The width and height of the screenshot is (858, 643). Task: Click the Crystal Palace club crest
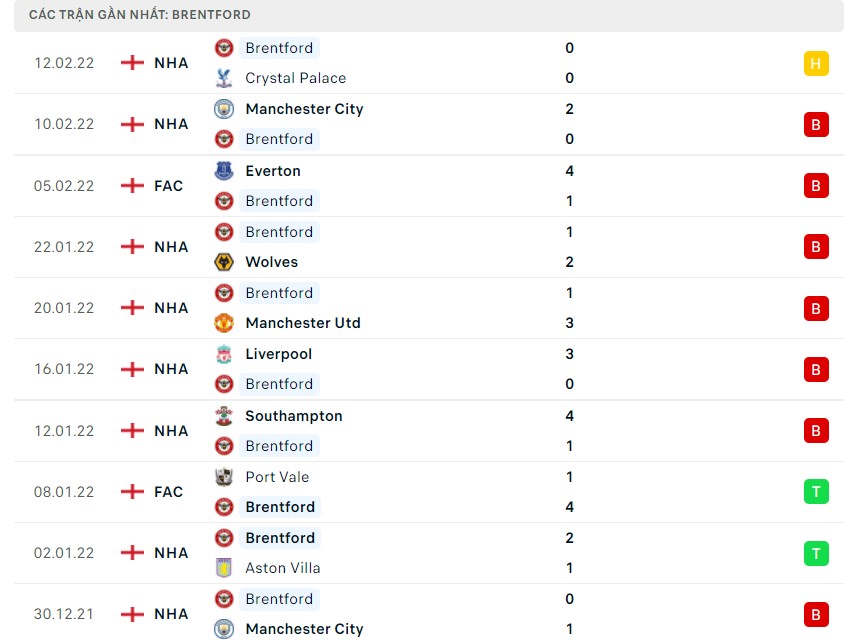[x=224, y=78]
